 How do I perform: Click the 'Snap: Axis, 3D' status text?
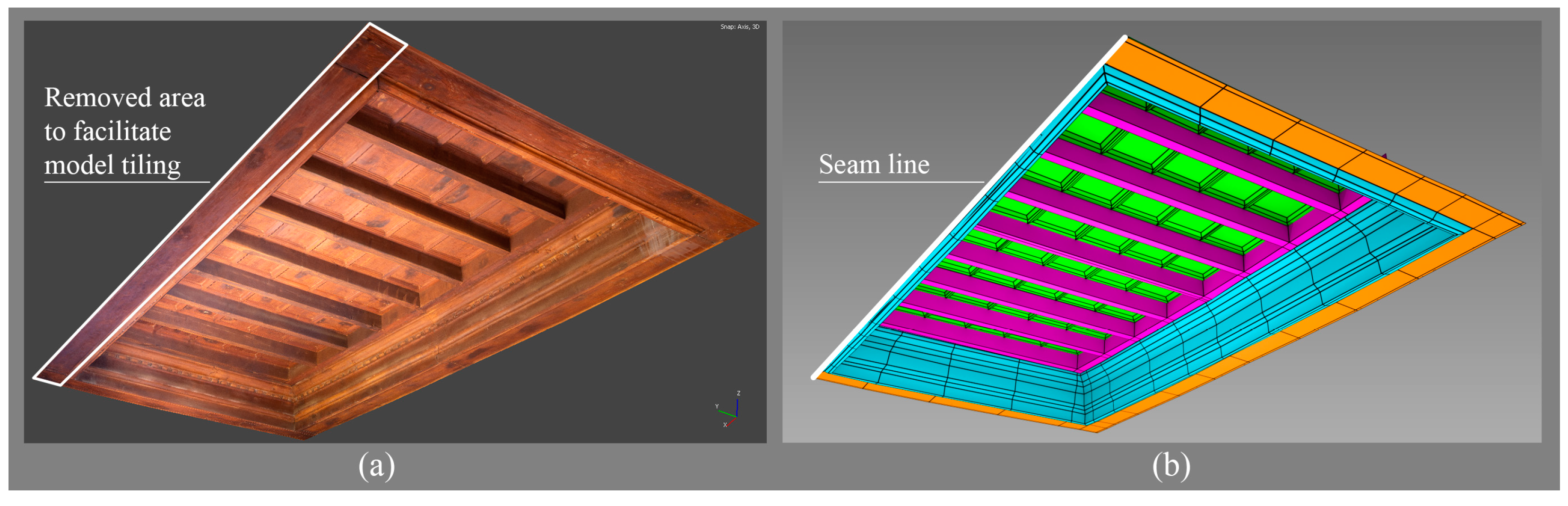click(x=740, y=27)
